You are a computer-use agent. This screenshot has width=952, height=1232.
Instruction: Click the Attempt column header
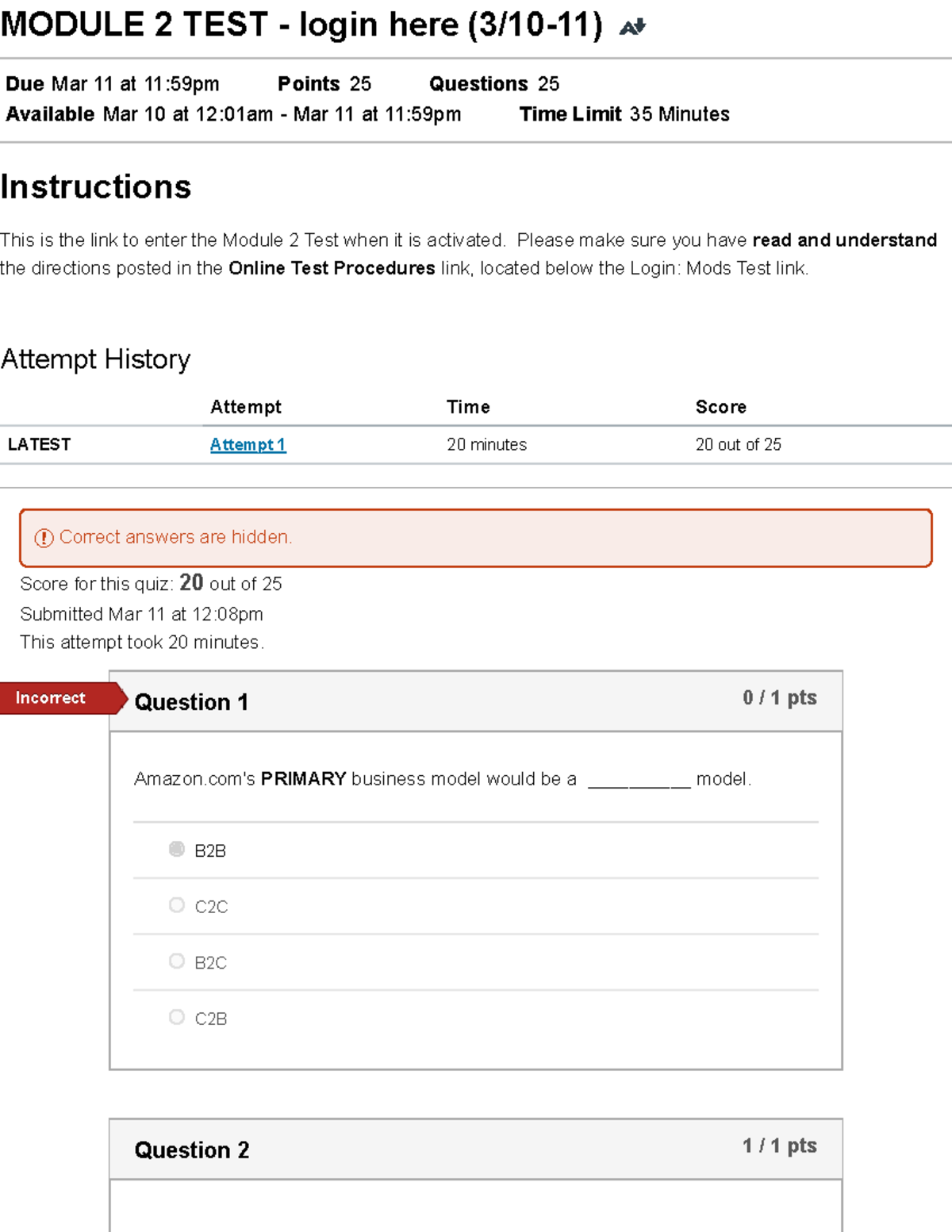[x=246, y=407]
